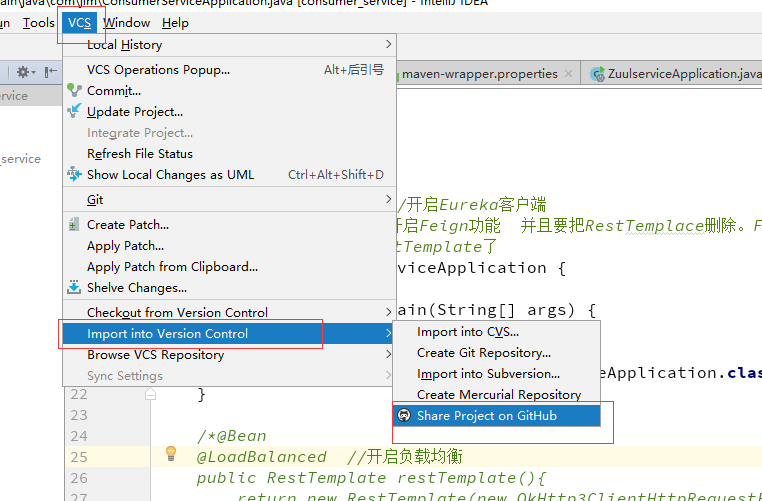Switch to ZuulserviceApplication.java tab
This screenshot has width=762, height=501.
click(684, 74)
